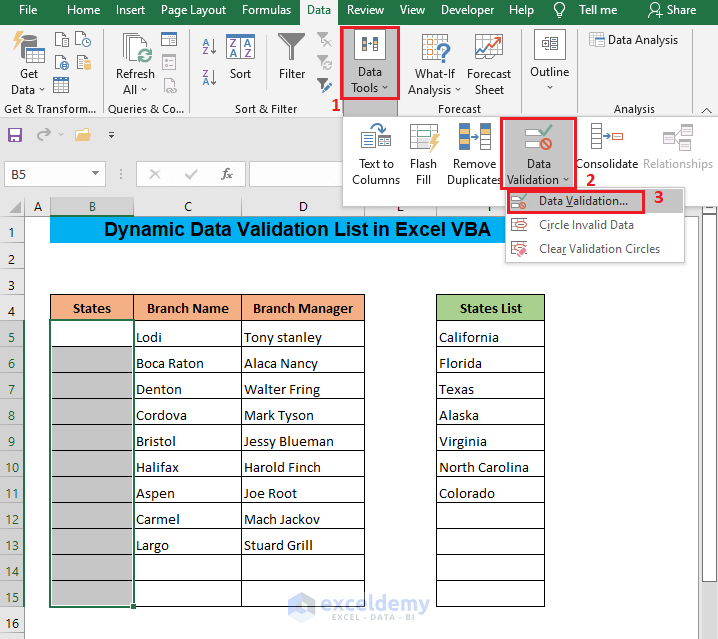The height and width of the screenshot is (639, 718).
Task: Click the Advanced filter icon
Action: click(324, 85)
